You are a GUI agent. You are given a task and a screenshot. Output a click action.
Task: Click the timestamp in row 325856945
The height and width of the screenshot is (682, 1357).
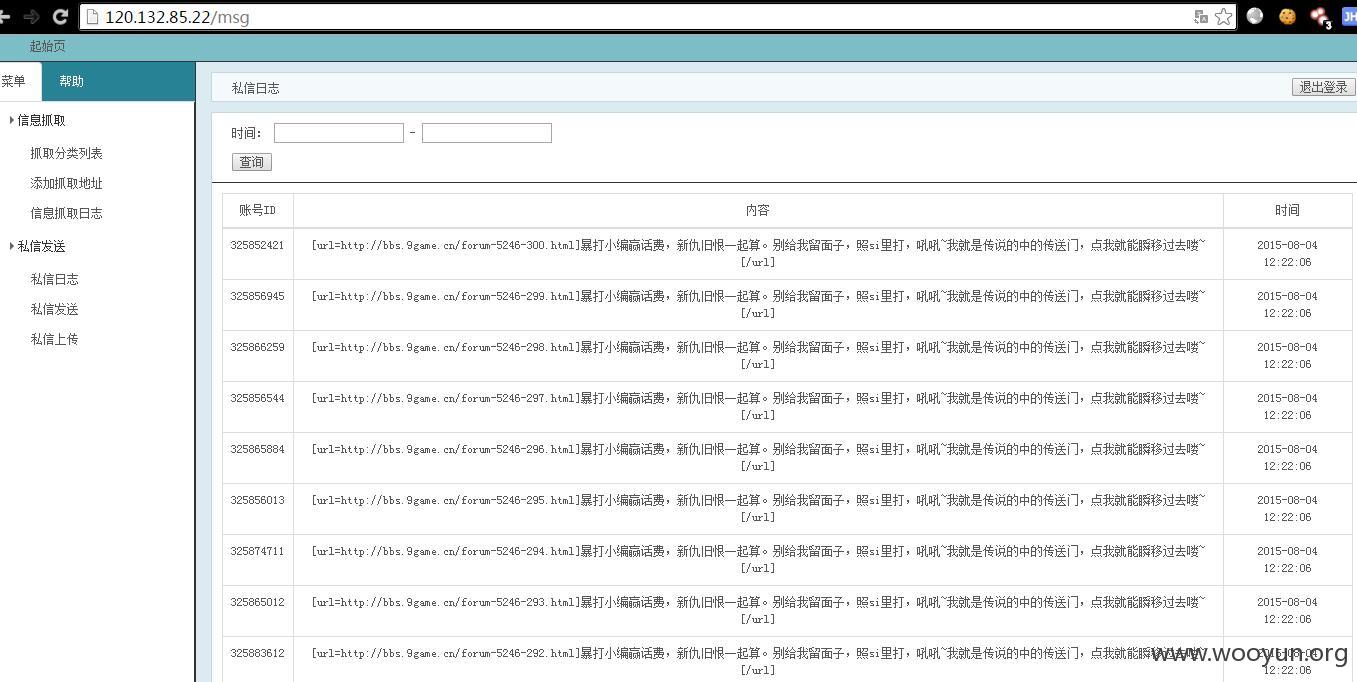point(1287,305)
